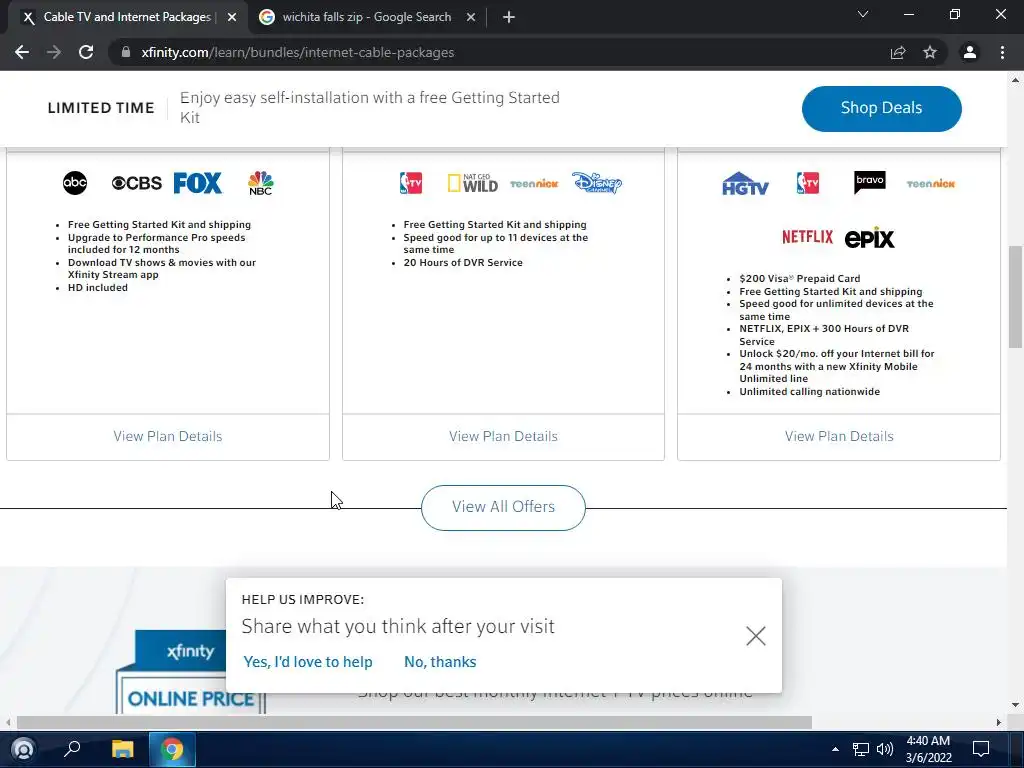This screenshot has height=768, width=1024.
Task: Click the NBA TV logo in middle plan
Action: coord(411,183)
